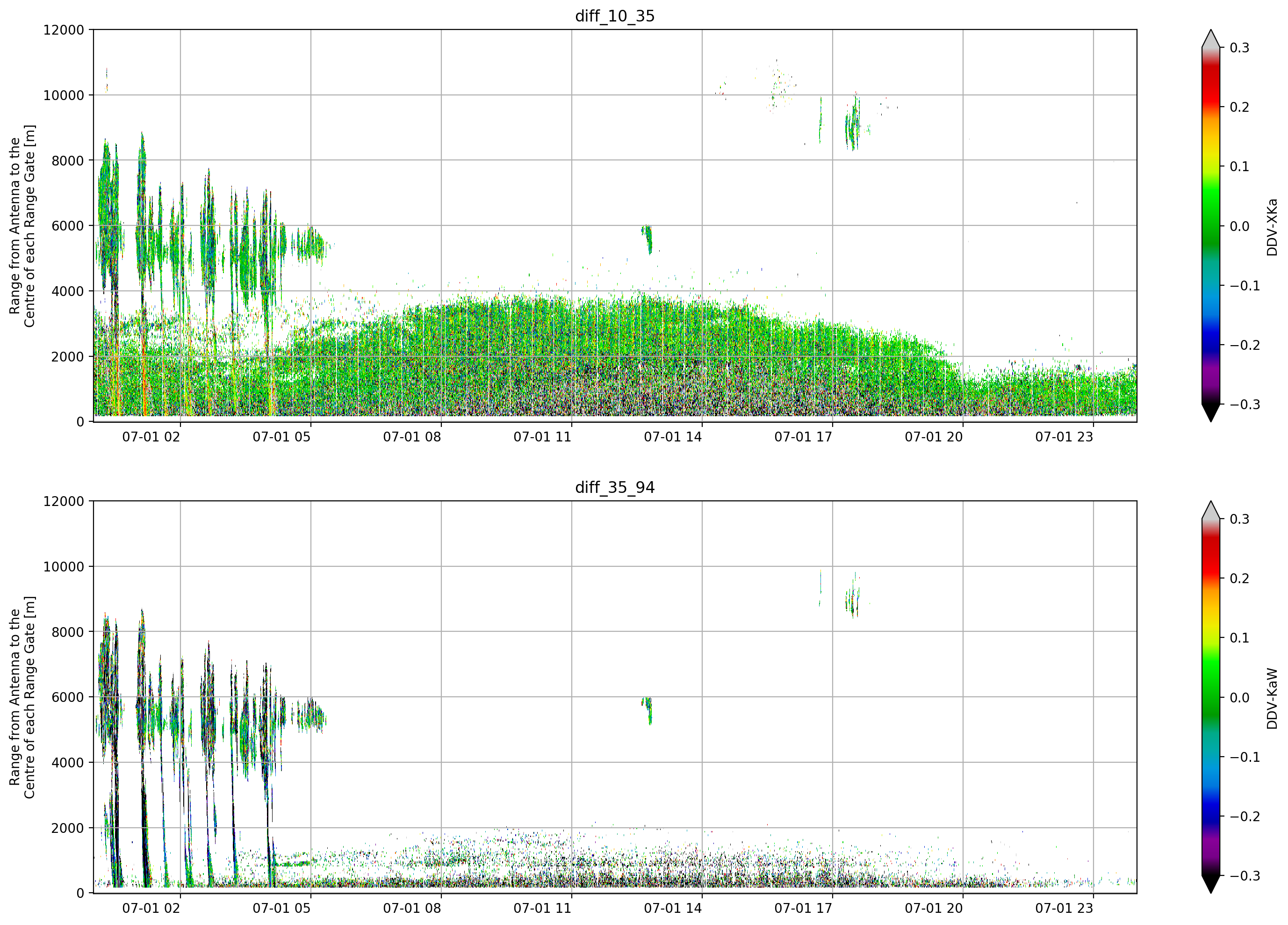
Task: Click the 10000 tick on diff_35_94 y-axis
Action: coord(64,566)
